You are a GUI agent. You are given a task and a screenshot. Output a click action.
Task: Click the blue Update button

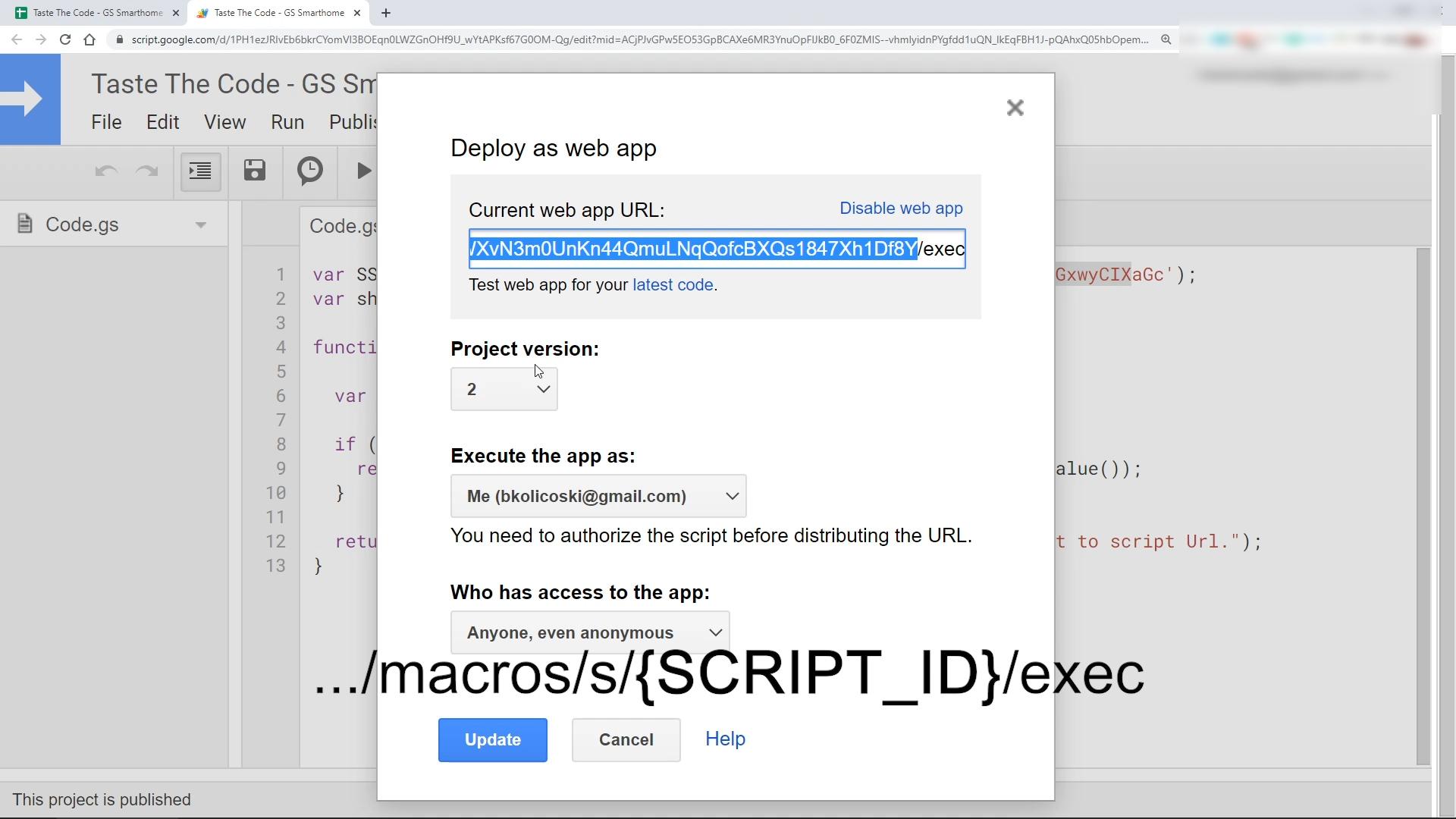(x=492, y=740)
